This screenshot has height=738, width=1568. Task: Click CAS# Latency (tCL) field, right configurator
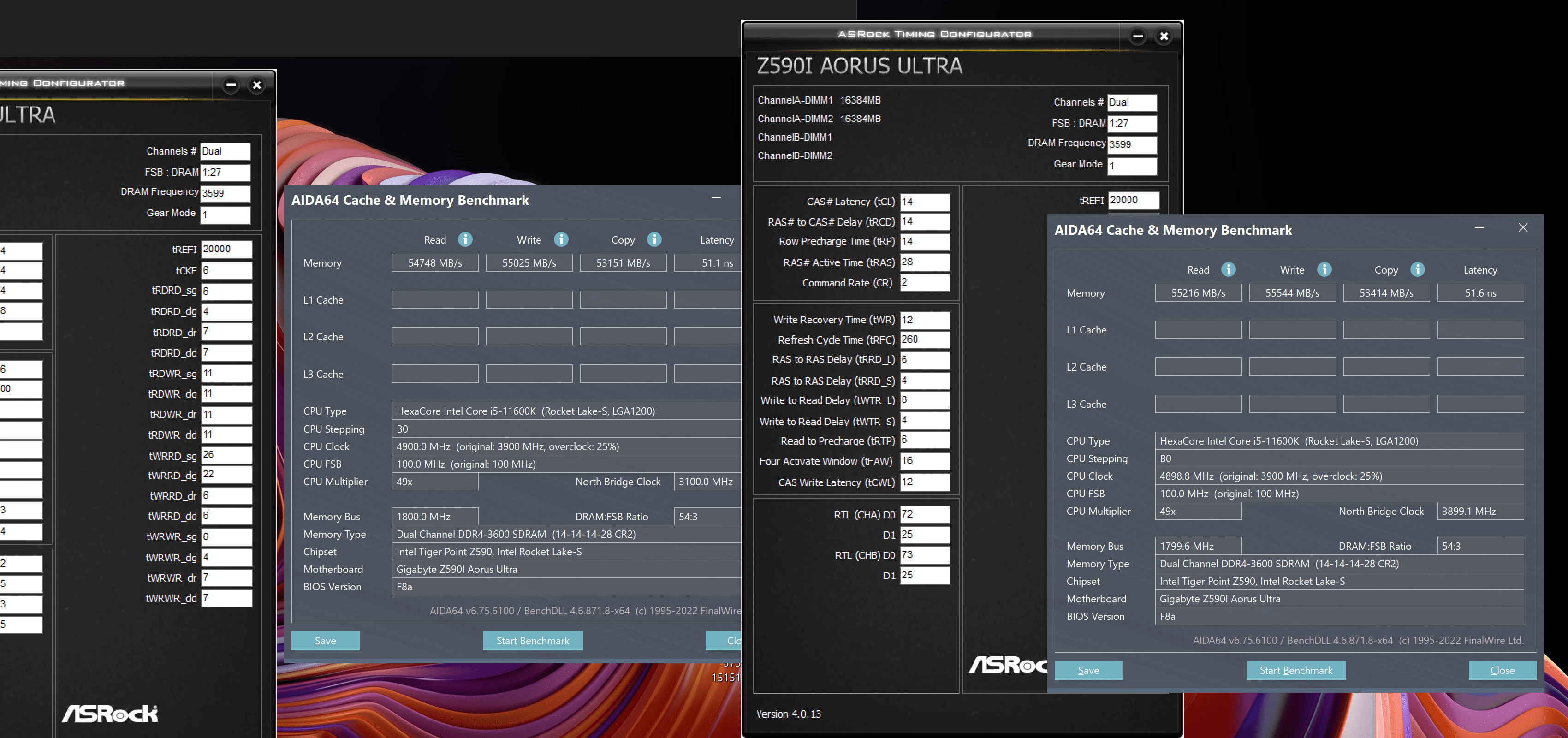(x=925, y=202)
